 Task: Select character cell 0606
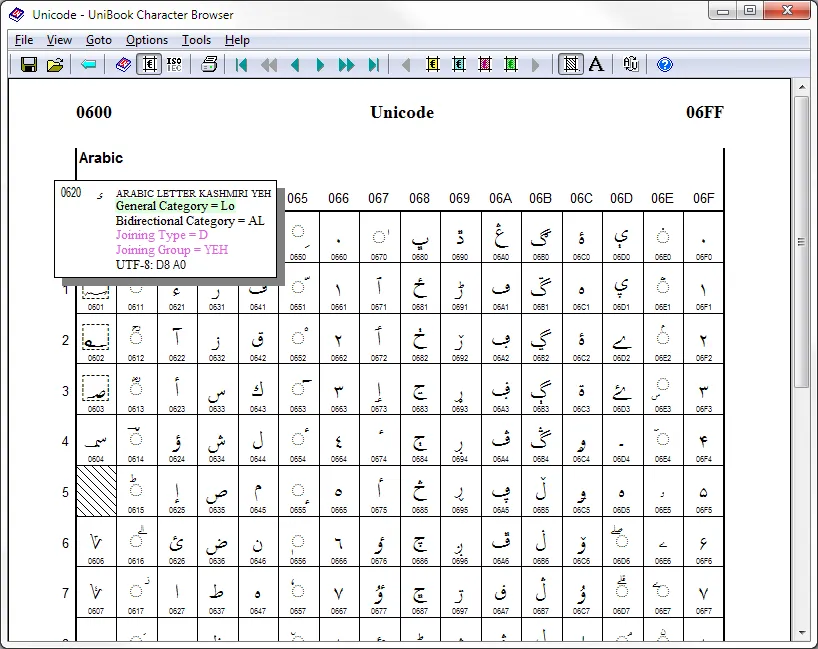pos(96,543)
